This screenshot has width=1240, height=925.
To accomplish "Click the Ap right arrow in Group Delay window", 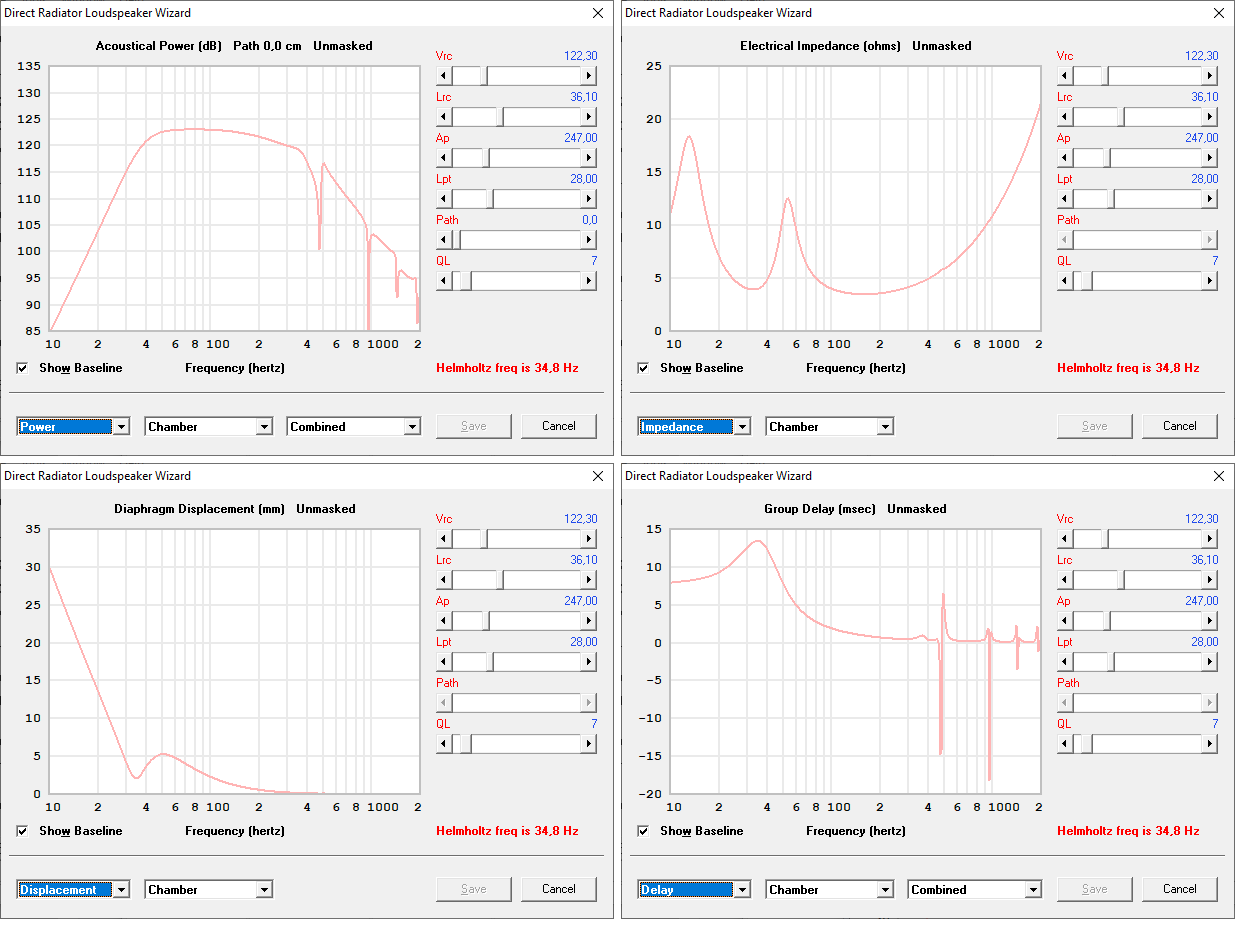I will [x=1210, y=621].
